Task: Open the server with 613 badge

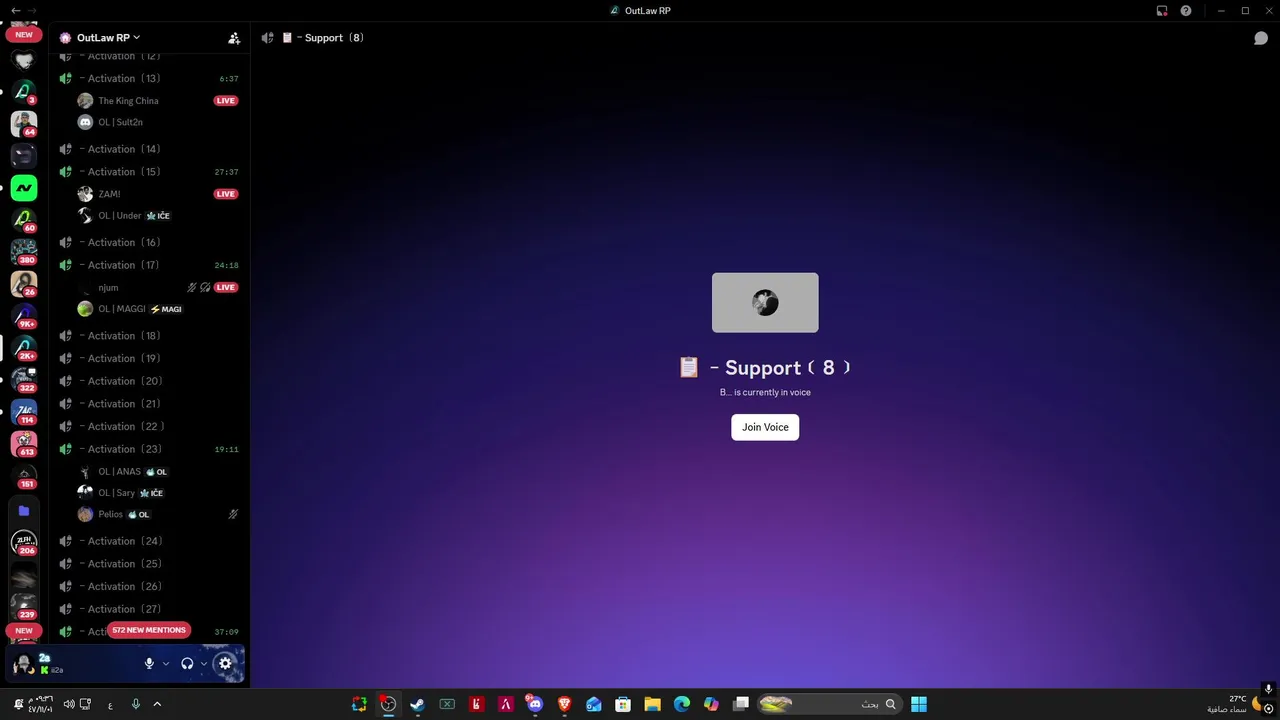Action: point(24,443)
